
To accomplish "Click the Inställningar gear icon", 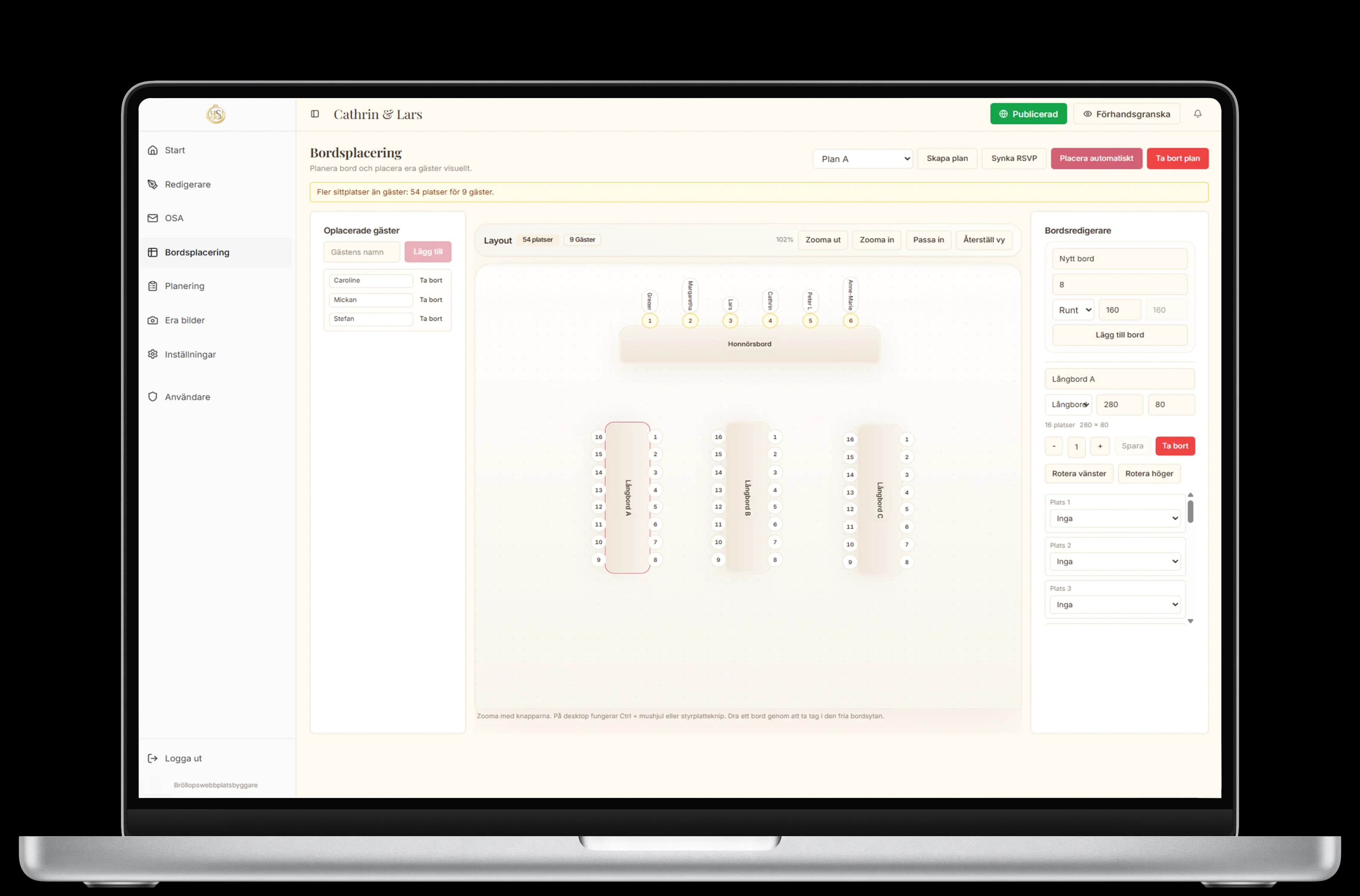I will pos(153,354).
